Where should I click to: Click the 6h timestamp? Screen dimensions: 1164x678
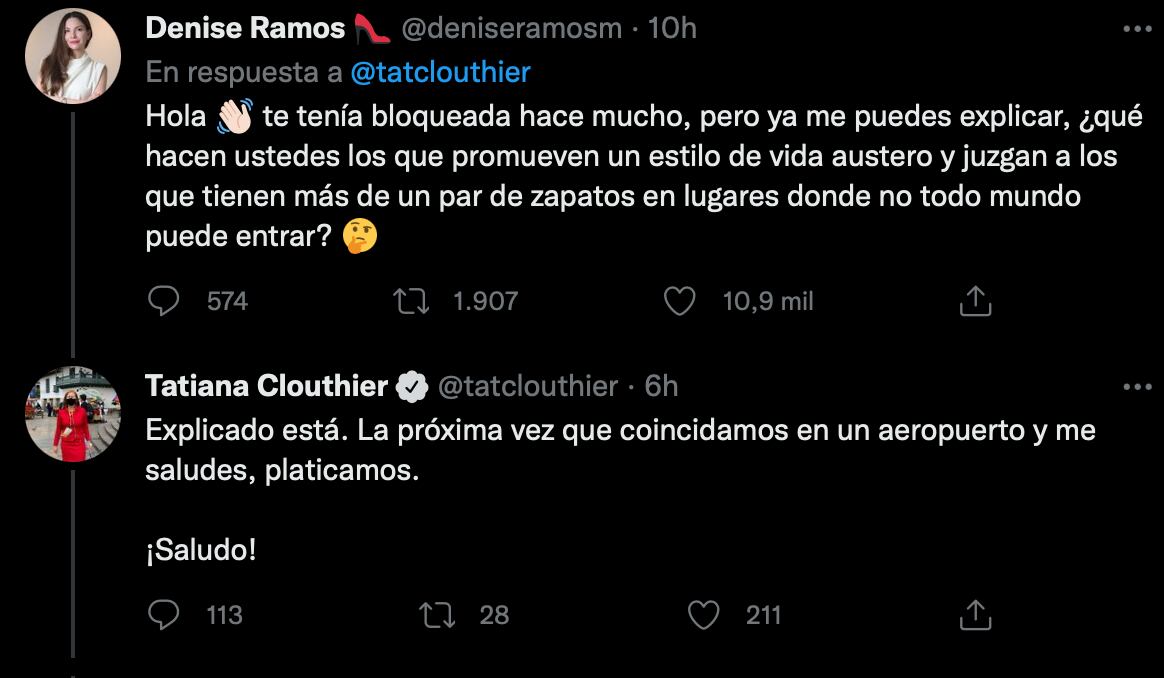[x=661, y=386]
